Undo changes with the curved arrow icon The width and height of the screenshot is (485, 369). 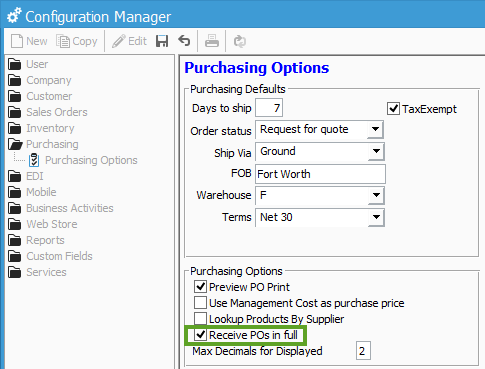[184, 41]
